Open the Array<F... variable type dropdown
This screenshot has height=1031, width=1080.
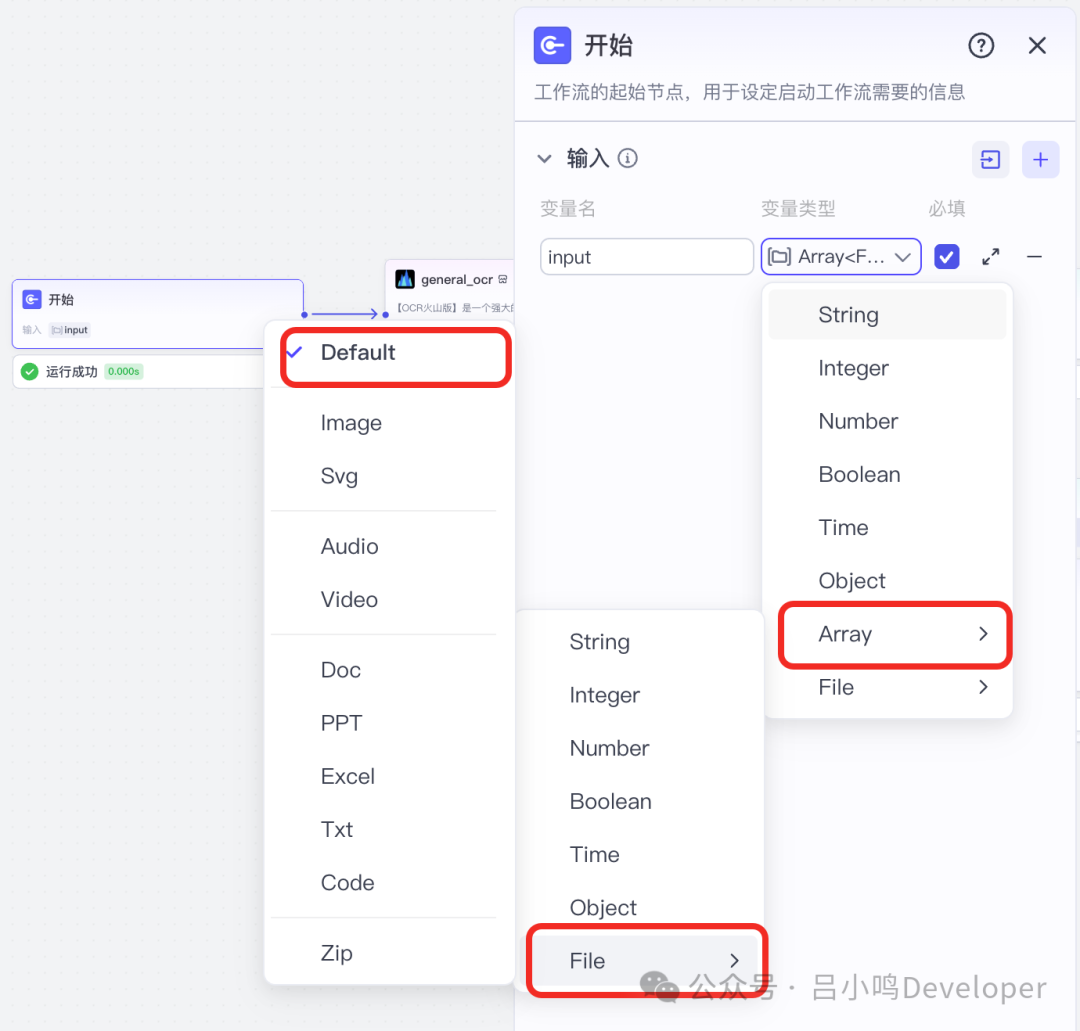[x=840, y=257]
